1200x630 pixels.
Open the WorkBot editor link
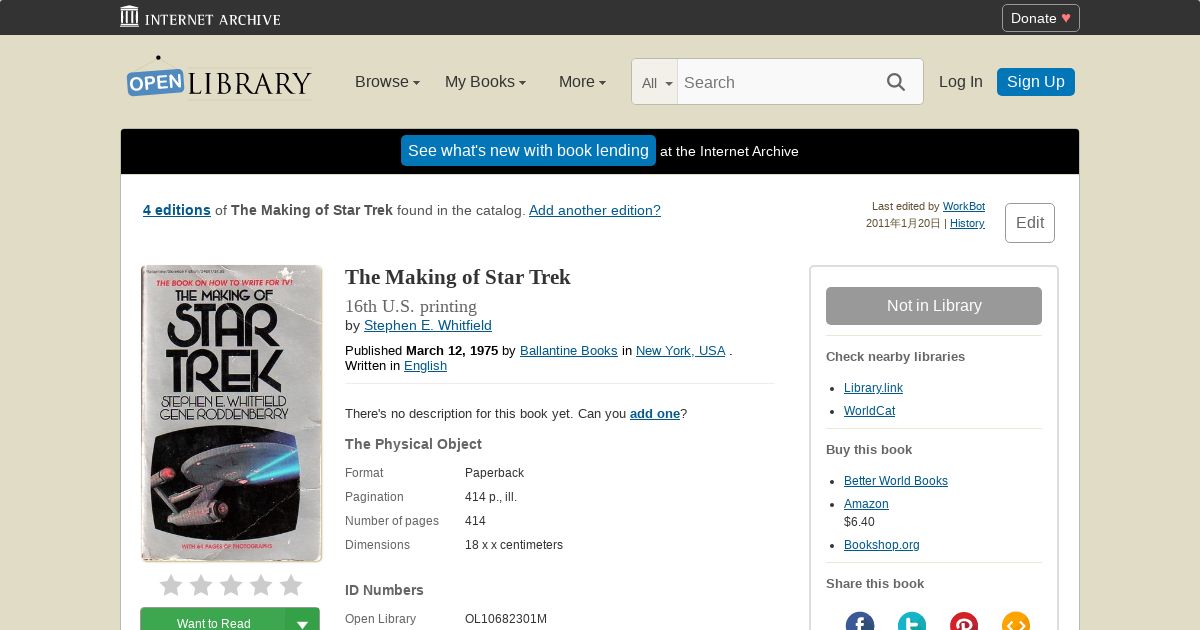pyautogui.click(x=964, y=206)
